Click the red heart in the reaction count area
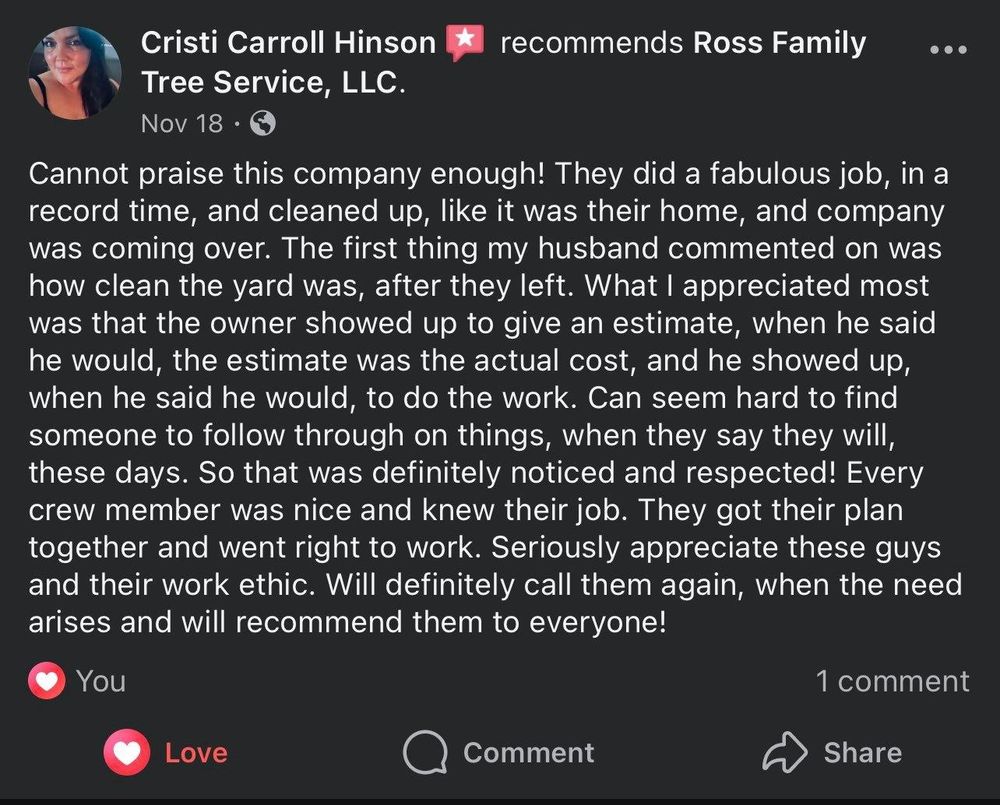The width and height of the screenshot is (1000, 805). coord(47,680)
